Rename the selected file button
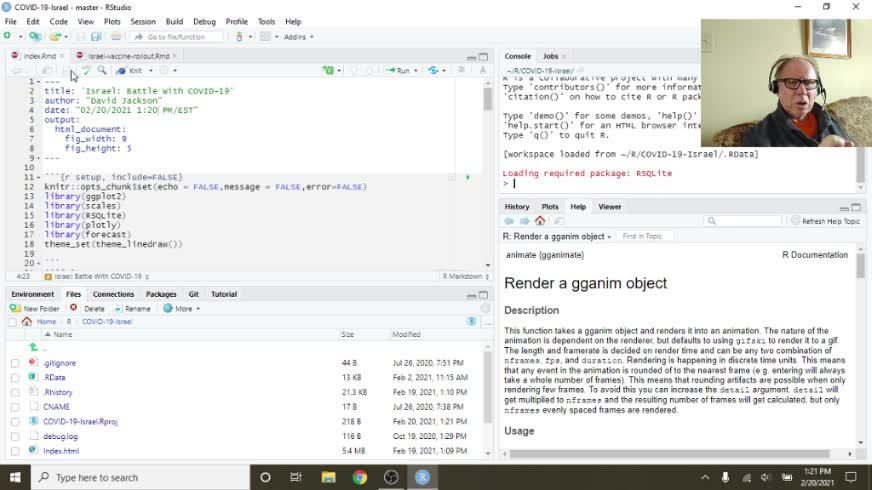Screen dimensions: 872x490 [x=132, y=309]
